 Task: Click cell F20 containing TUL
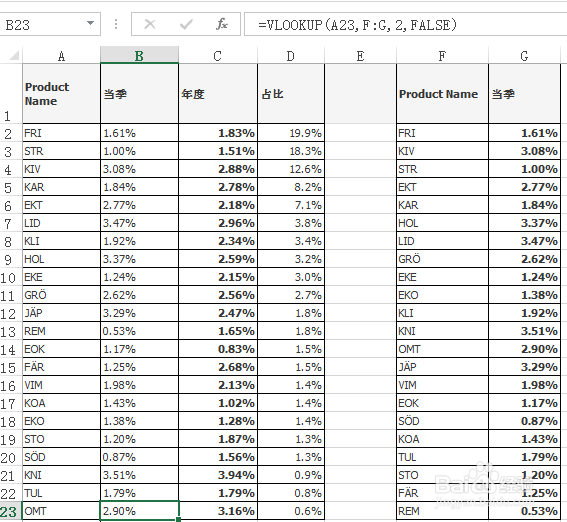point(442,457)
